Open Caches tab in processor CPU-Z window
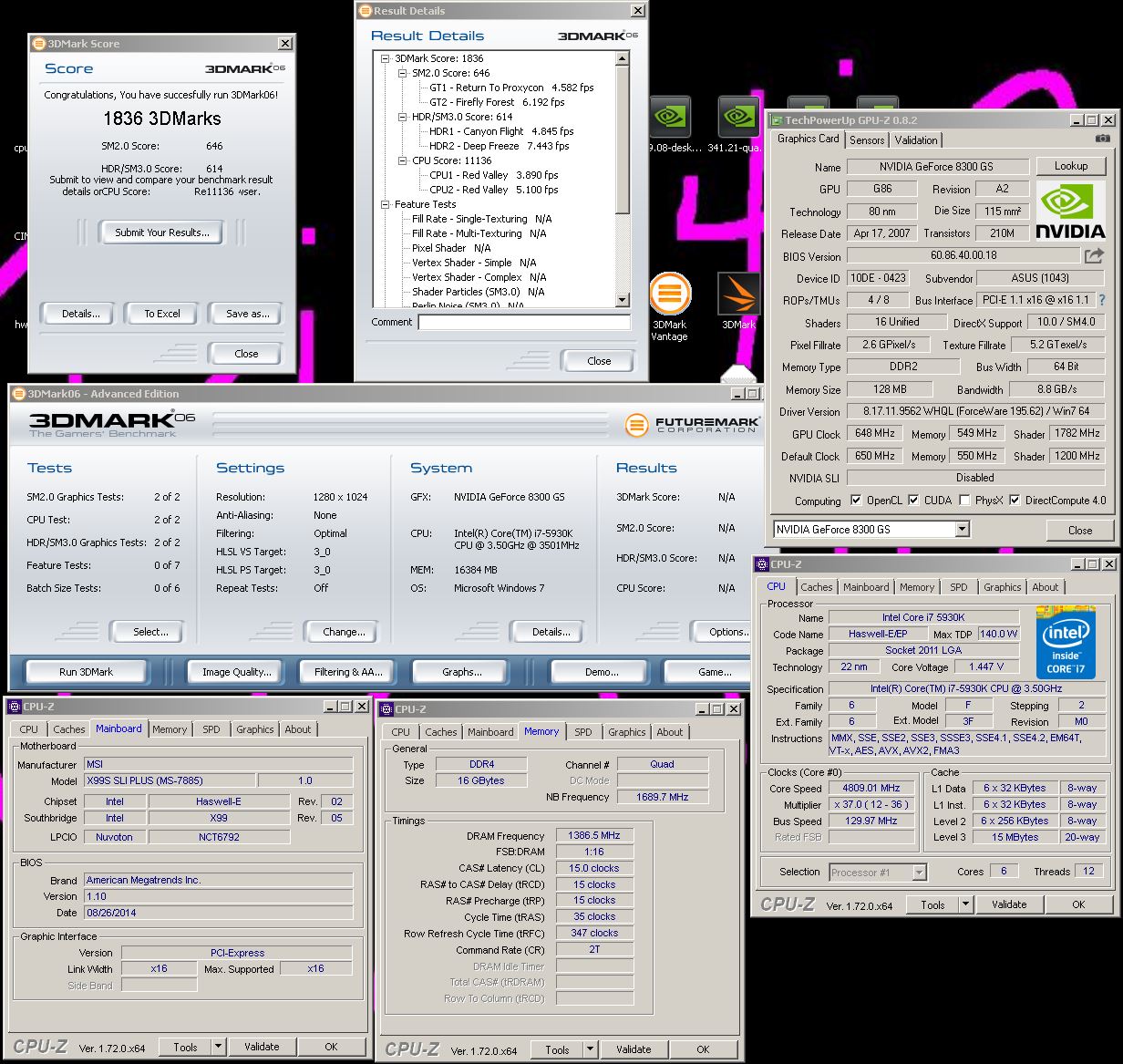Viewport: 1123px width, 1064px height. (x=817, y=587)
